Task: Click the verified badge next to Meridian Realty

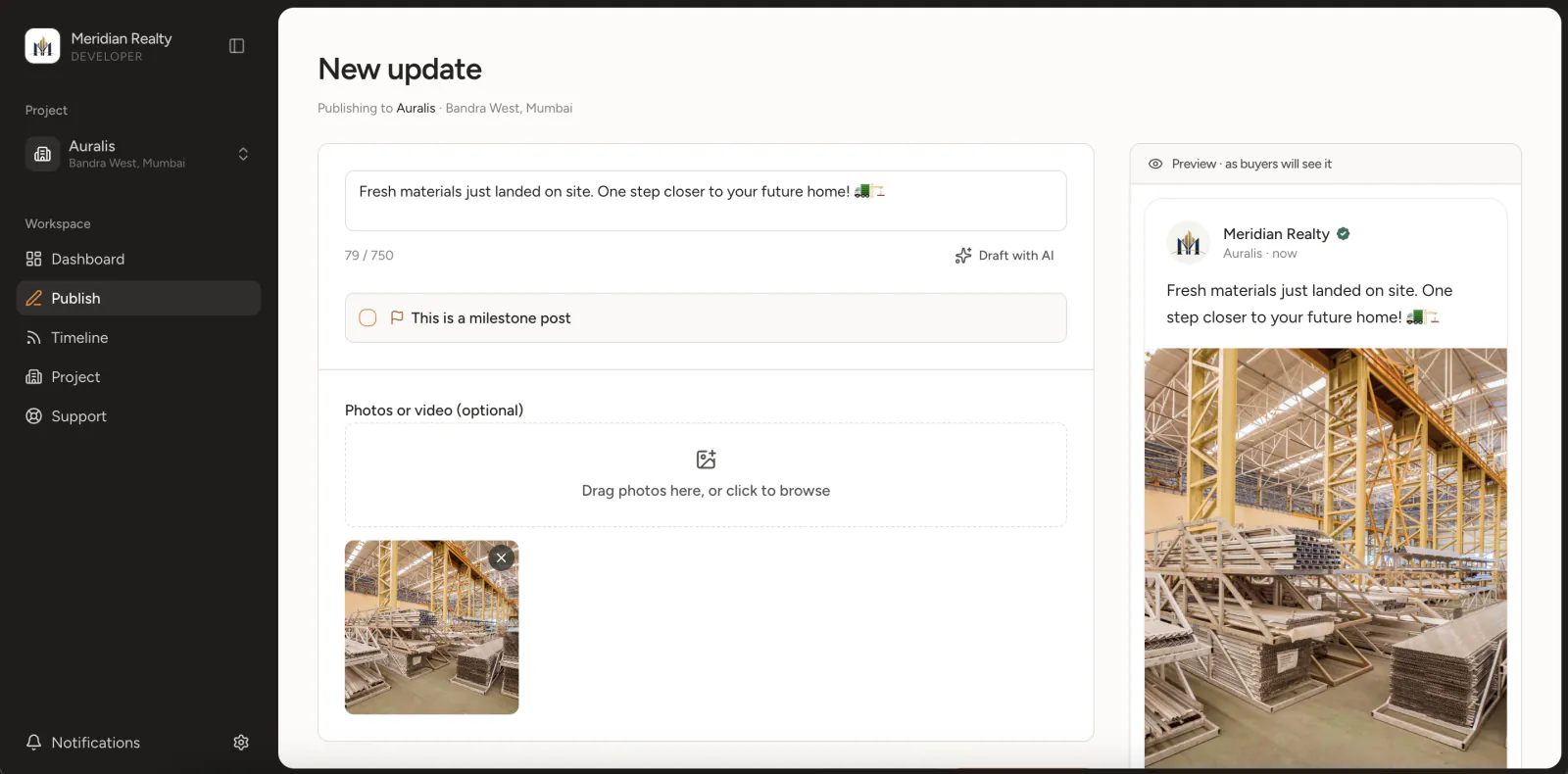Action: click(1344, 233)
